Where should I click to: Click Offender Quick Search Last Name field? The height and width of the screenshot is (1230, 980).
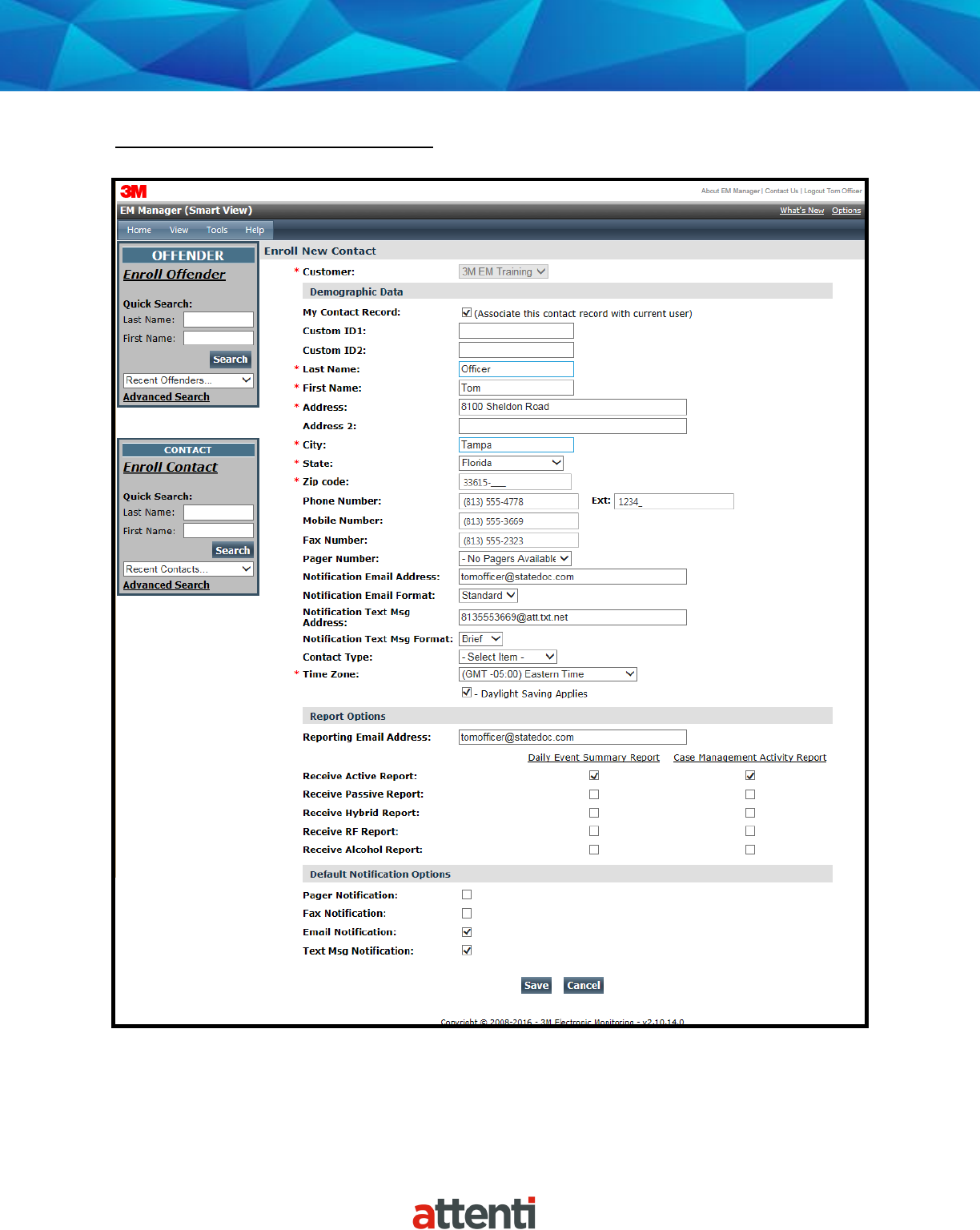(219, 320)
